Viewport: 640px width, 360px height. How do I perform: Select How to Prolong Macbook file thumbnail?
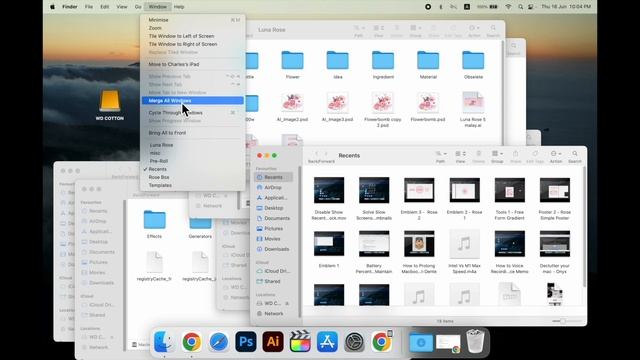(x=419, y=244)
